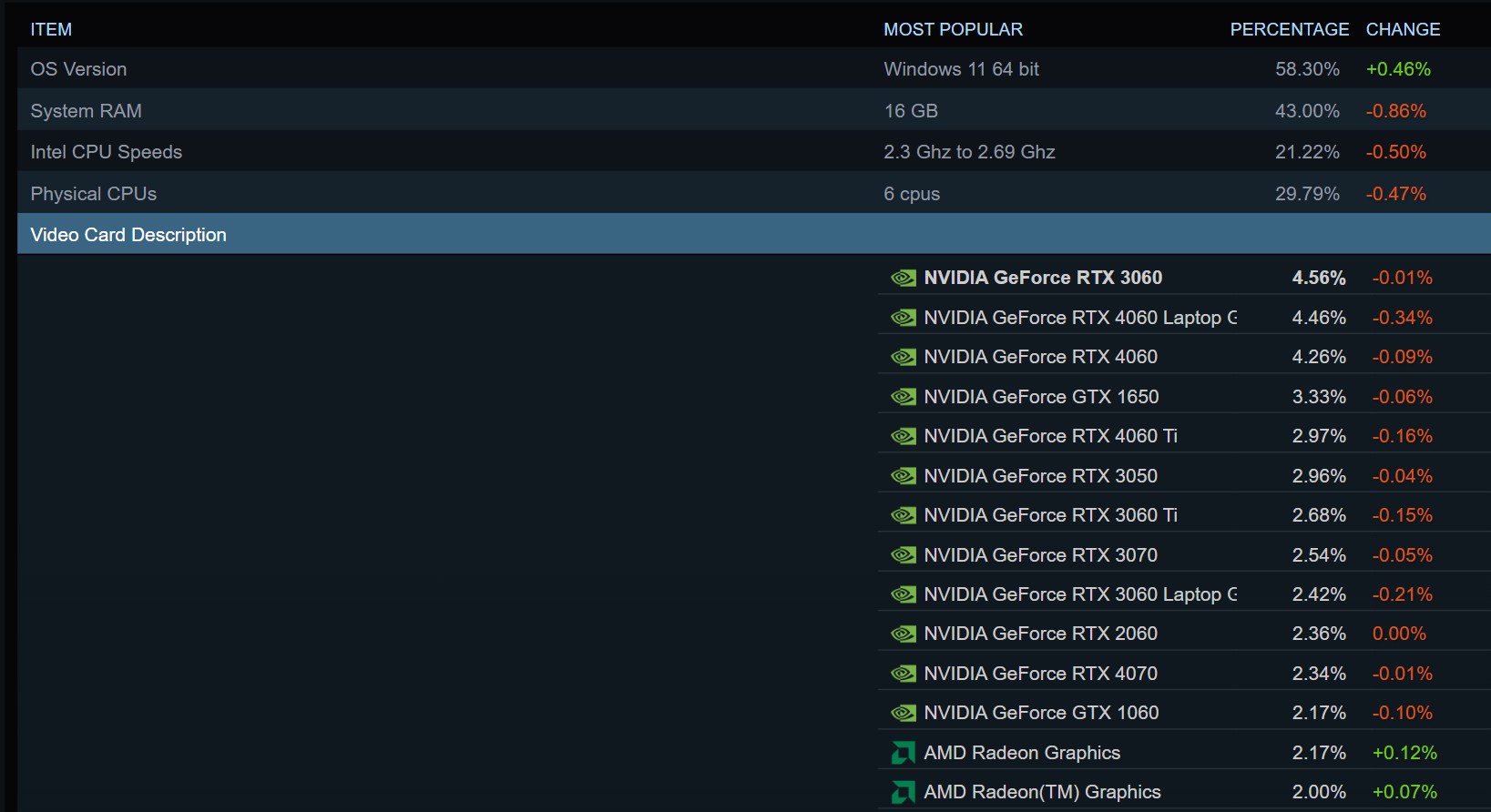
Task: Select NVIDIA GeForce GTX 1650 name
Action: [1041, 397]
